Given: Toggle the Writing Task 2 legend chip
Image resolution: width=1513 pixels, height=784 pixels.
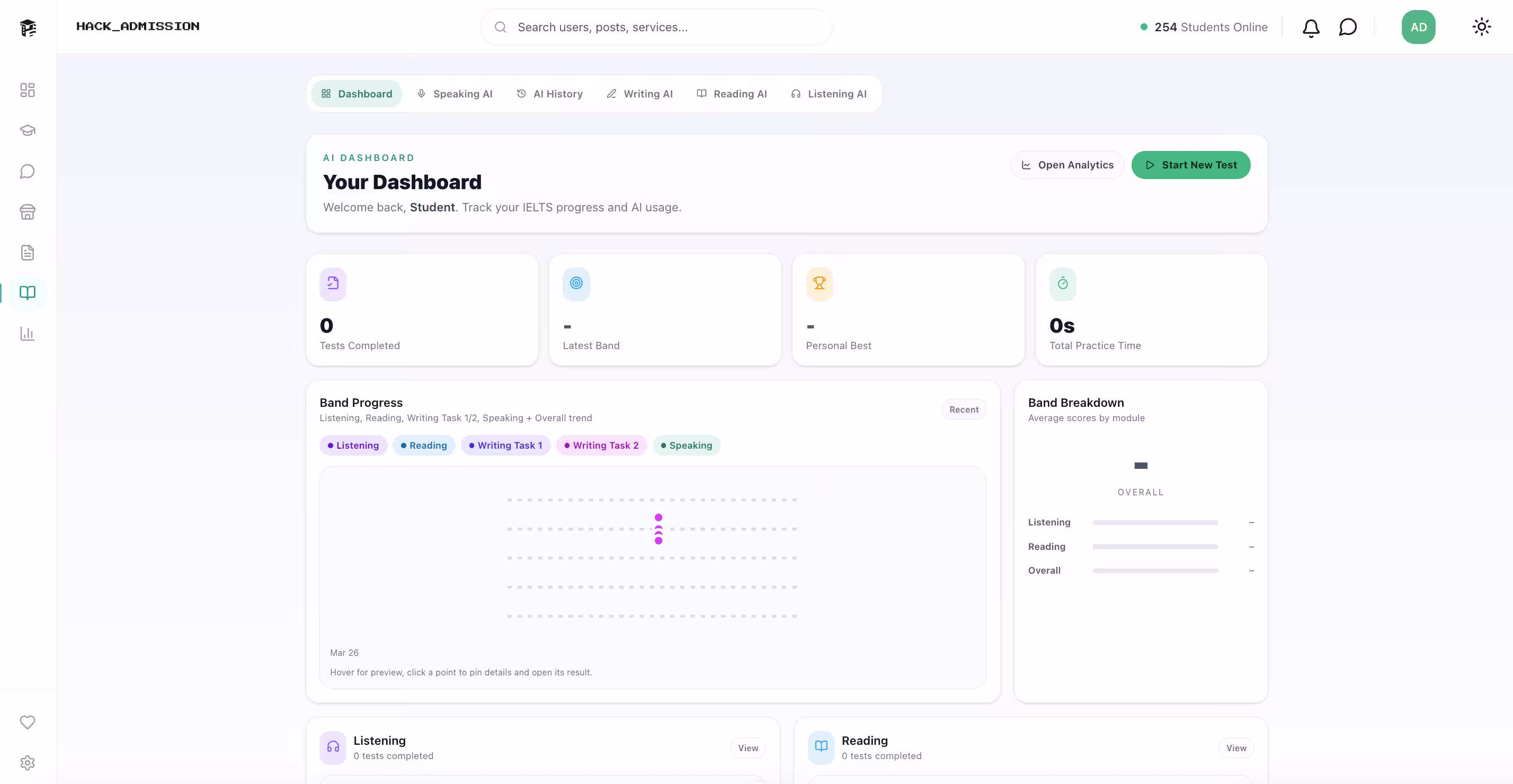Looking at the screenshot, I should [601, 445].
